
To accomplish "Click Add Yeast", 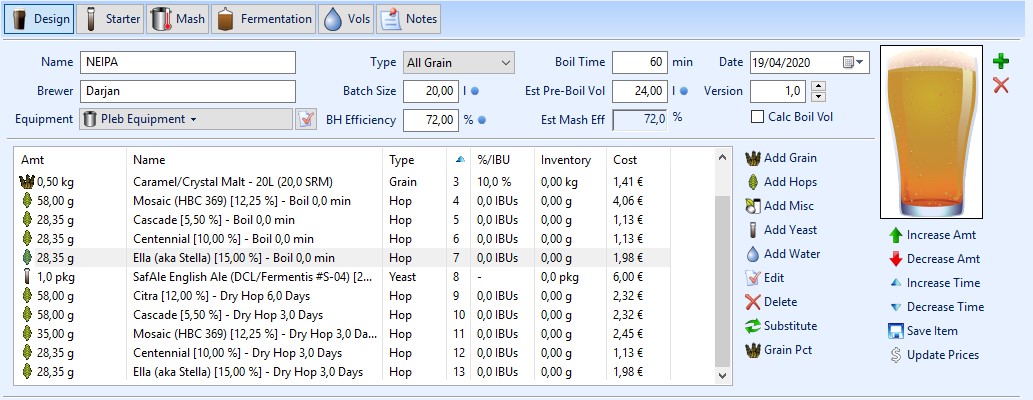I will coord(781,230).
